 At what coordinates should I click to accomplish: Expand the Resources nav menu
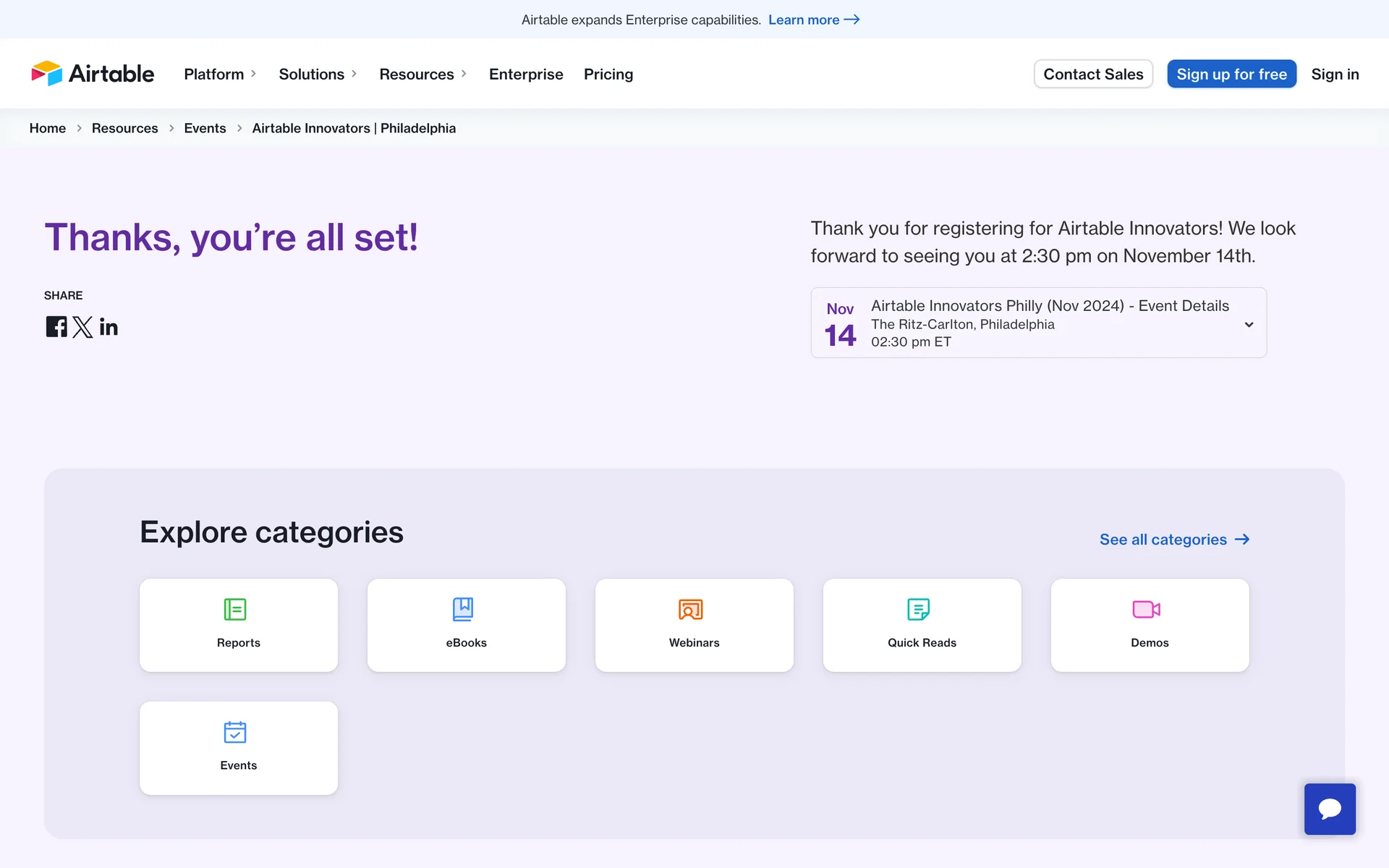[422, 74]
